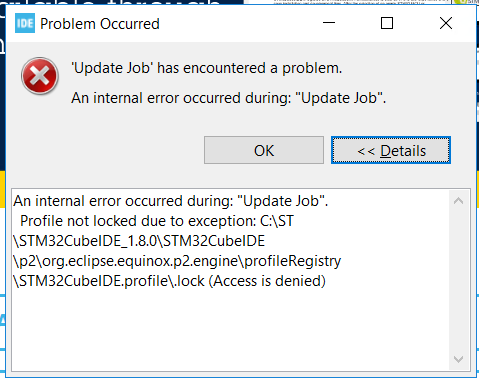479x382 pixels.
Task: Confirm the error with OK button
Action: [264, 150]
